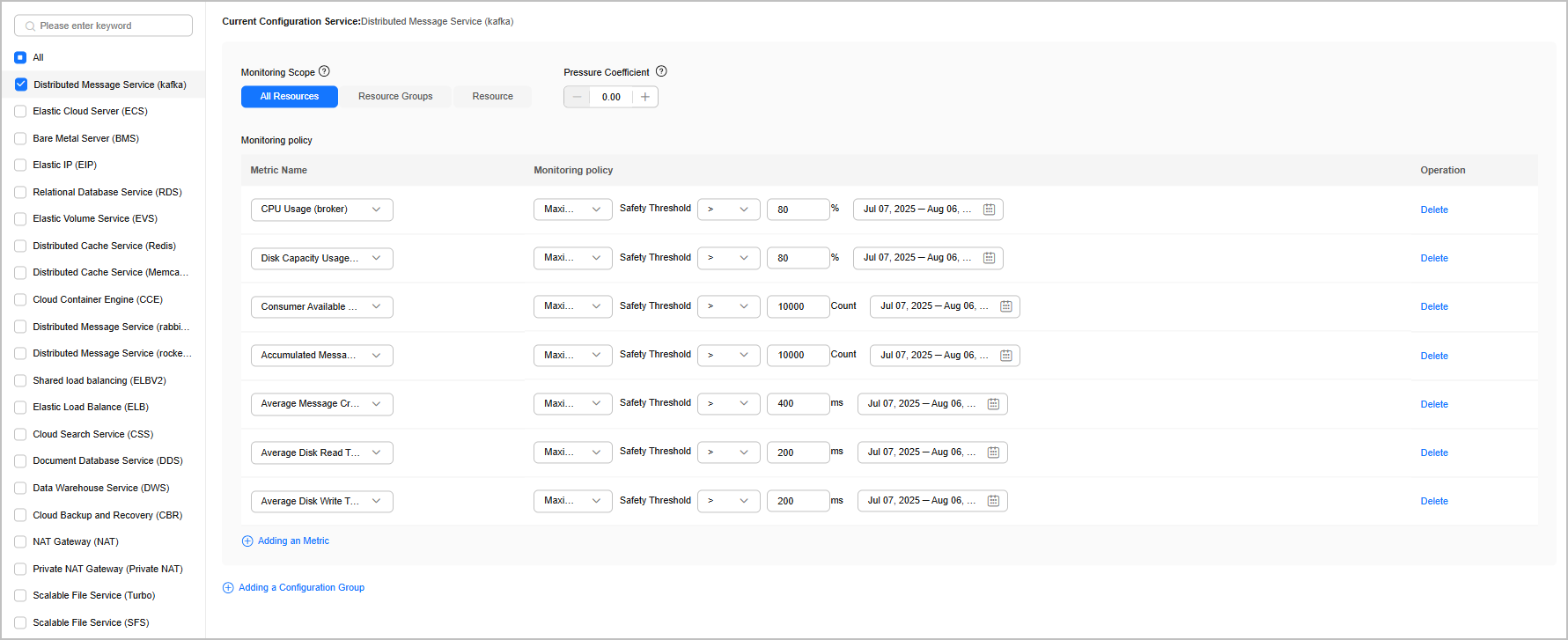The height and width of the screenshot is (640, 1568).
Task: Decrease pressure coefficient with minus button
Action: [577, 97]
